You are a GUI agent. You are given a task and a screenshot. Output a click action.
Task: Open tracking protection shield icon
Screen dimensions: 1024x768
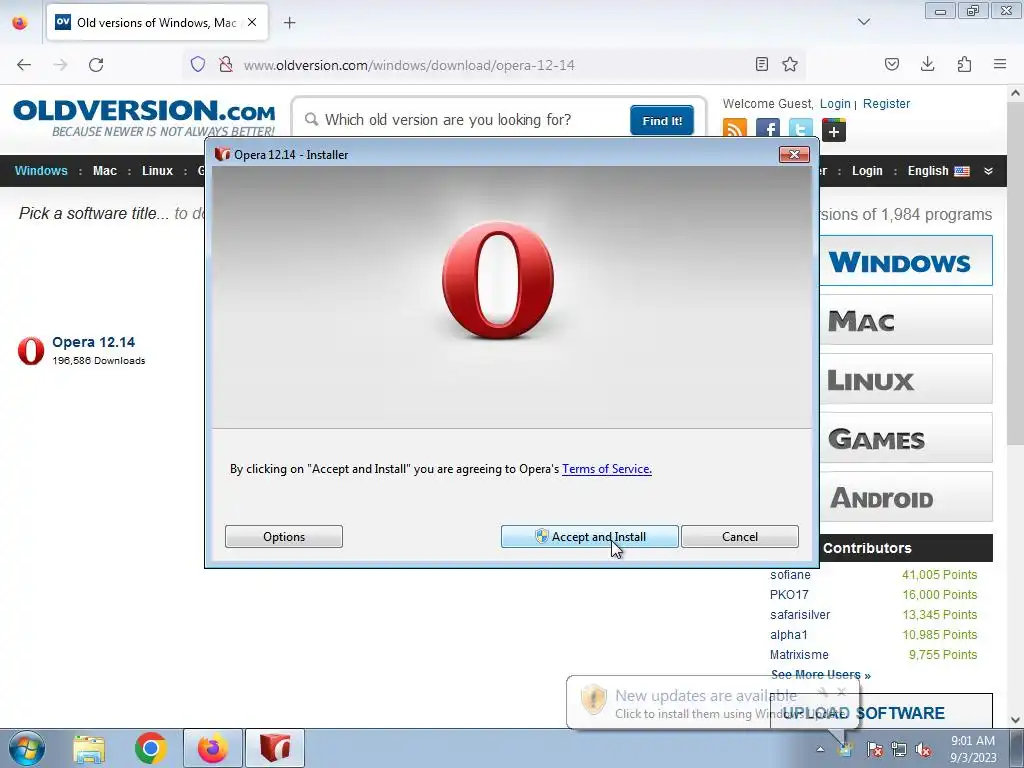[198, 64]
